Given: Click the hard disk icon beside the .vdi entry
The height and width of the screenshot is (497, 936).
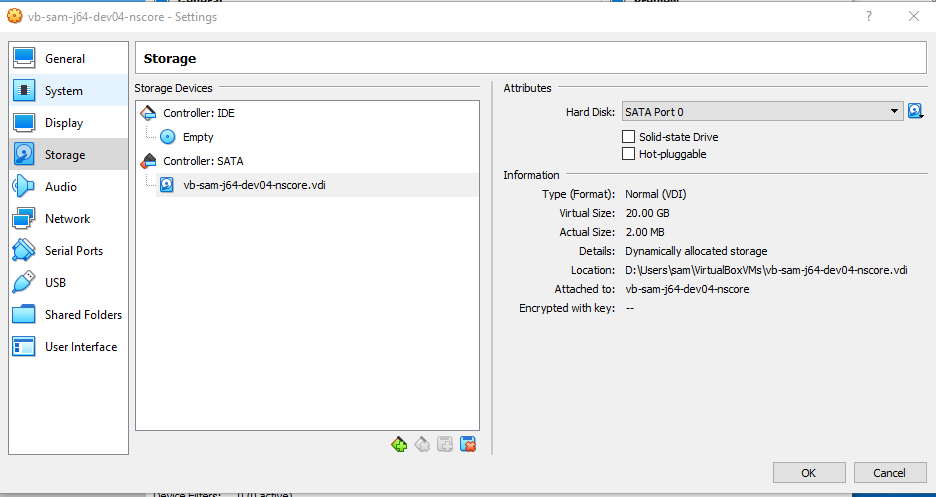Looking at the screenshot, I should 167,185.
